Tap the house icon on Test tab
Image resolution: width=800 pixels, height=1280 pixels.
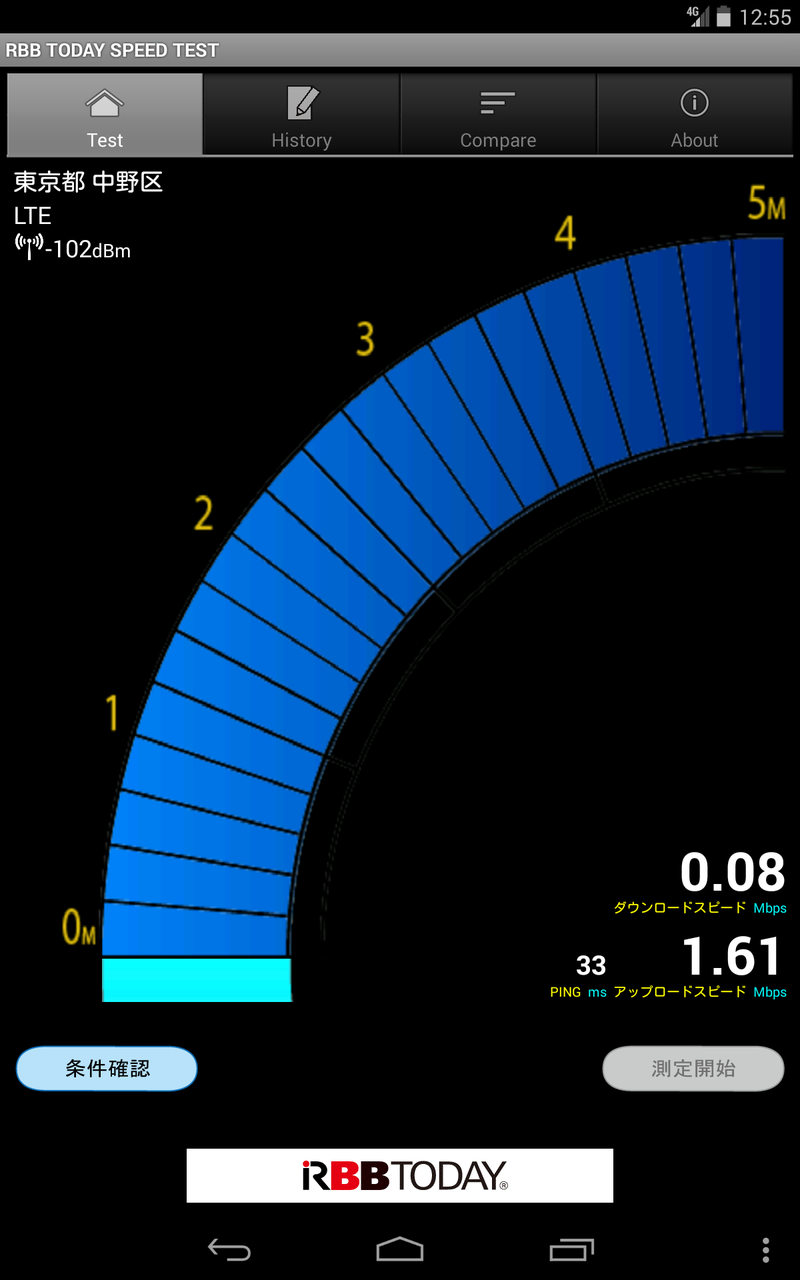tap(105, 102)
